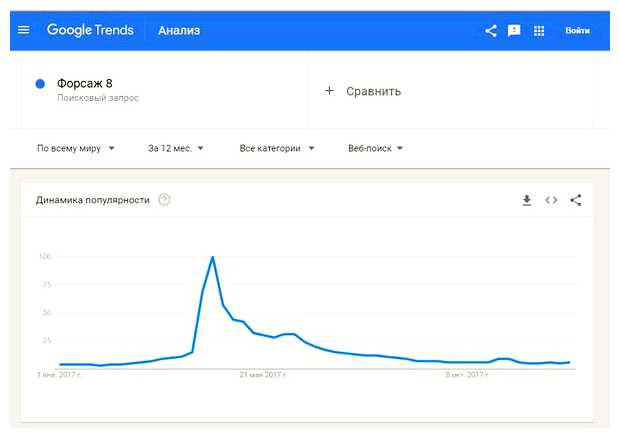Go to Google Trends home logo
Image resolution: width=620 pixels, height=438 pixels.
tap(90, 30)
